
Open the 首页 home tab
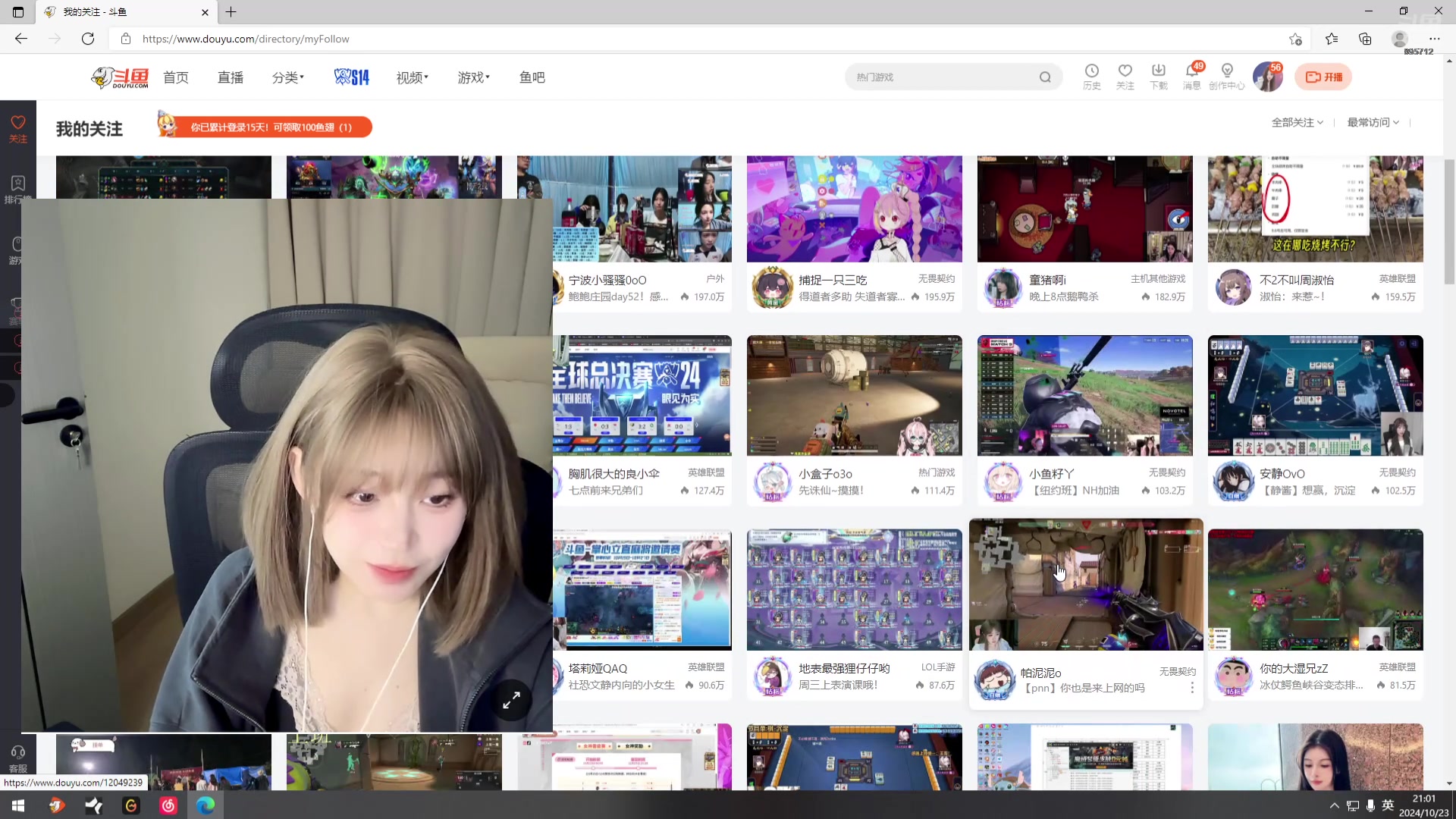tap(176, 77)
